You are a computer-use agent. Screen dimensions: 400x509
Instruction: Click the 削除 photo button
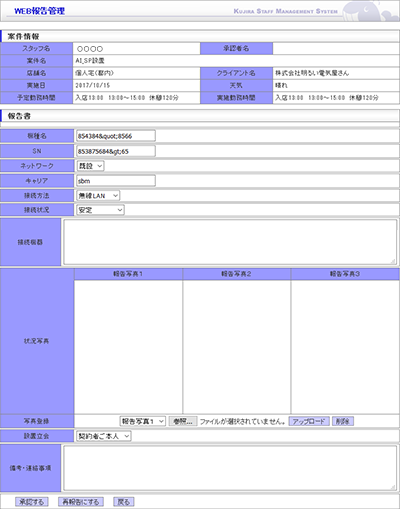342,421
